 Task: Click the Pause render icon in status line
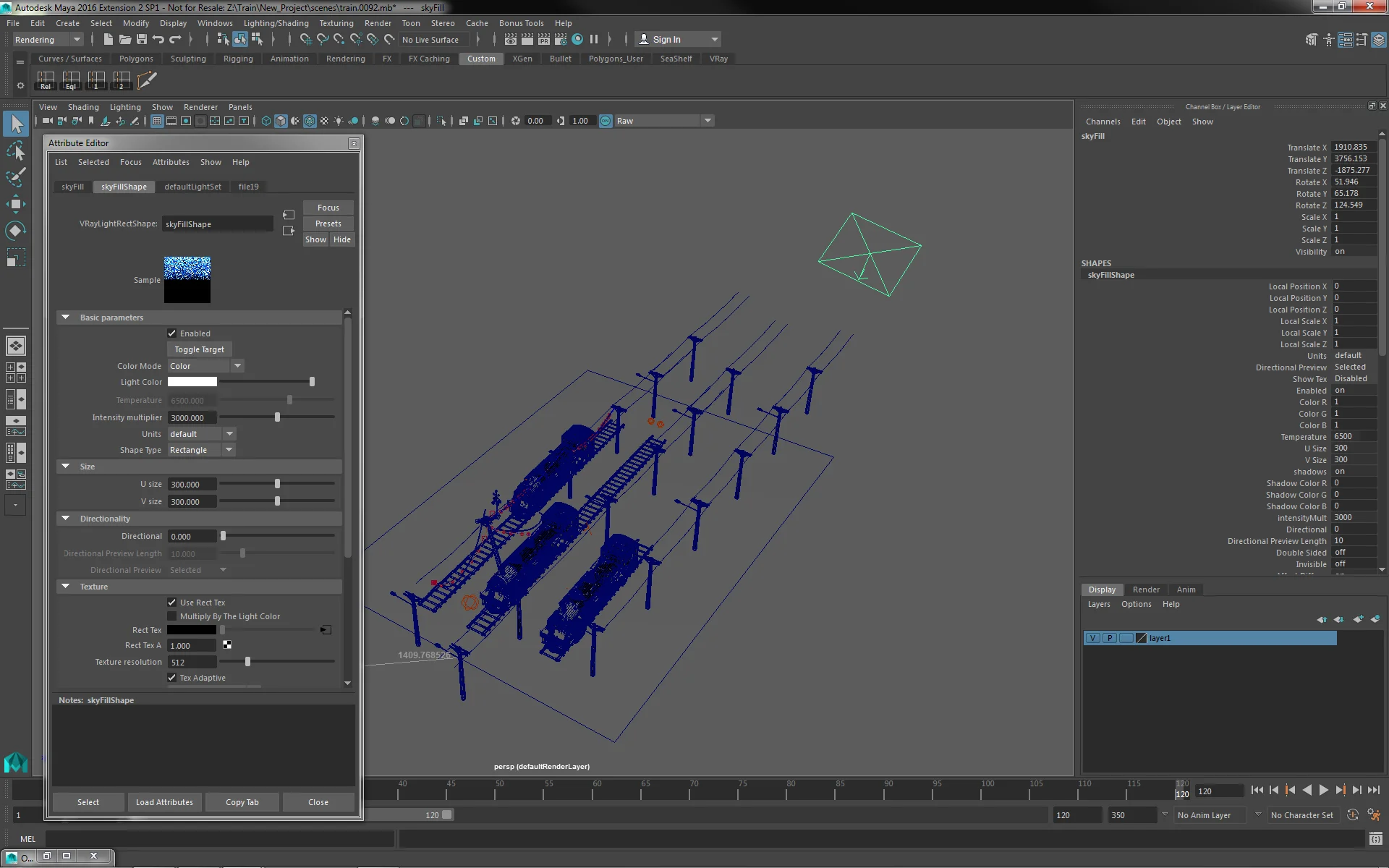594,40
